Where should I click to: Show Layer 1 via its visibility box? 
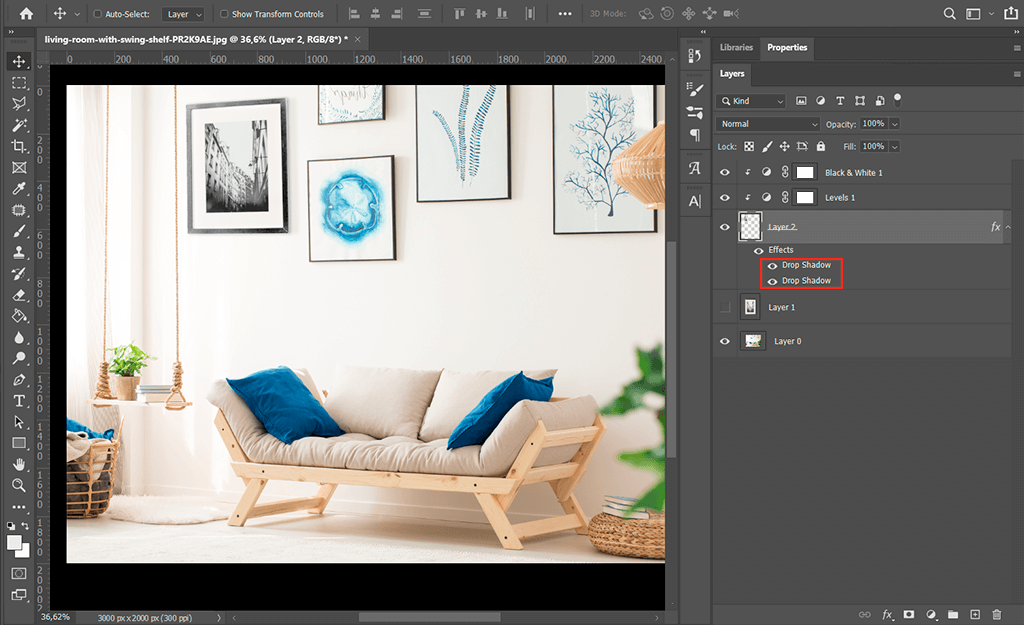(725, 307)
